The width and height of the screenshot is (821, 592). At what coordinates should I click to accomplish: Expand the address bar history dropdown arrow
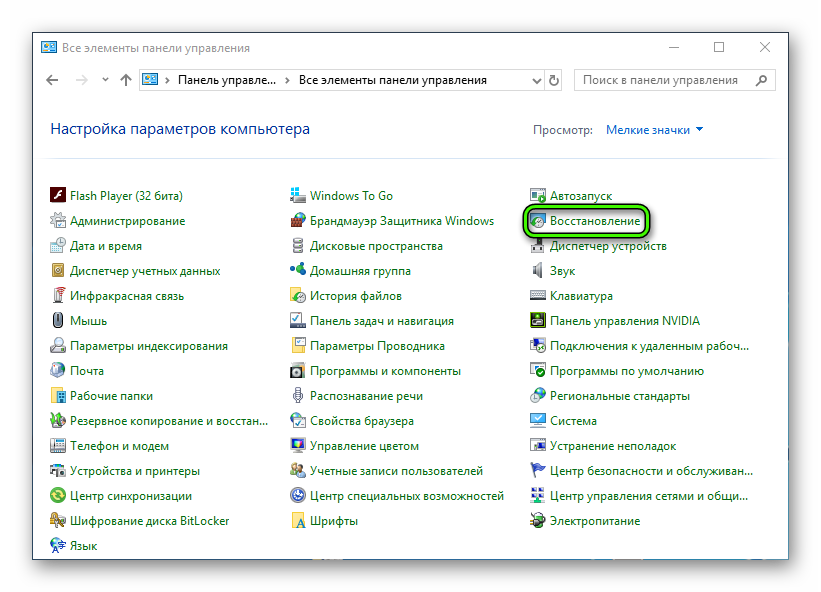535,80
